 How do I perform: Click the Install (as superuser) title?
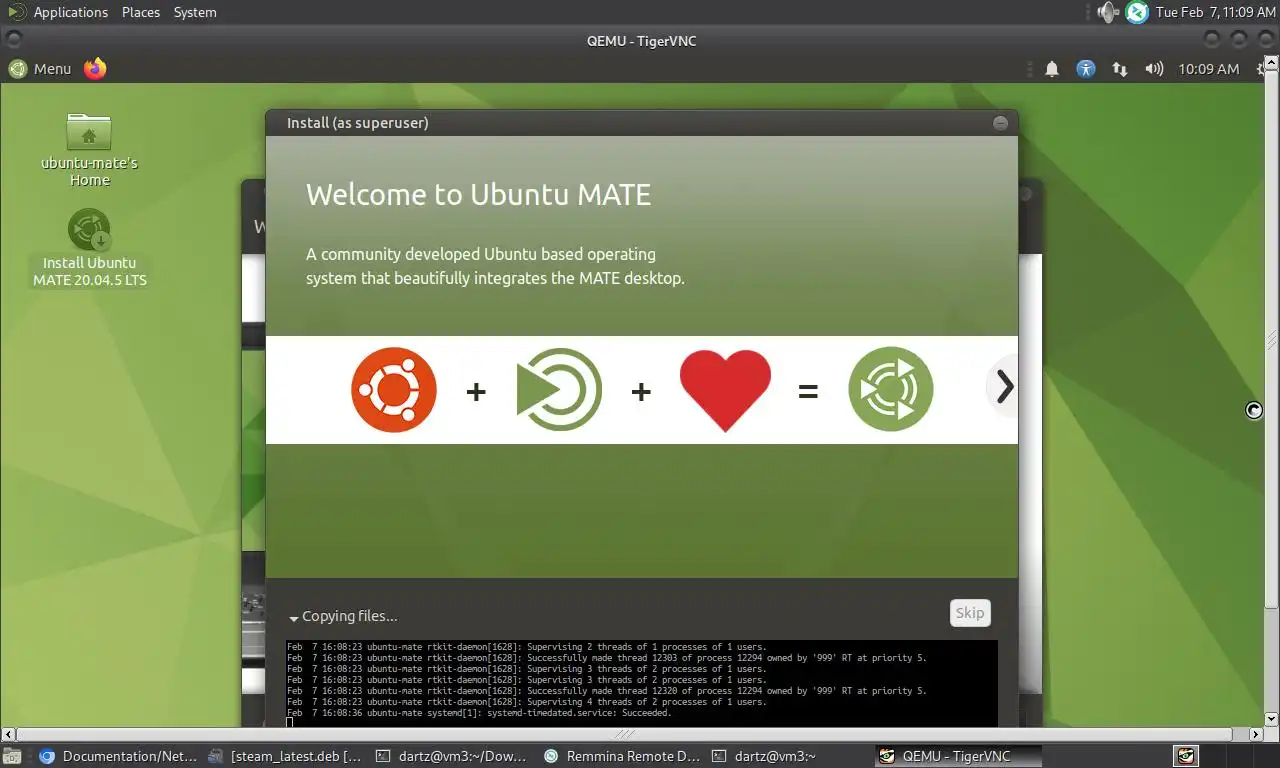357,123
